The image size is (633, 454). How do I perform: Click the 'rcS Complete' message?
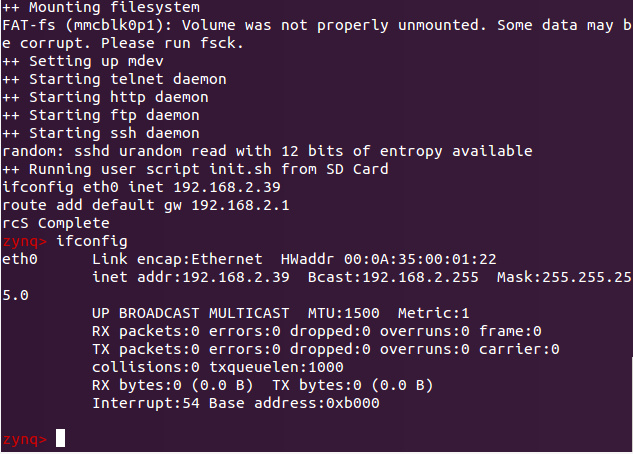click(x=55, y=223)
